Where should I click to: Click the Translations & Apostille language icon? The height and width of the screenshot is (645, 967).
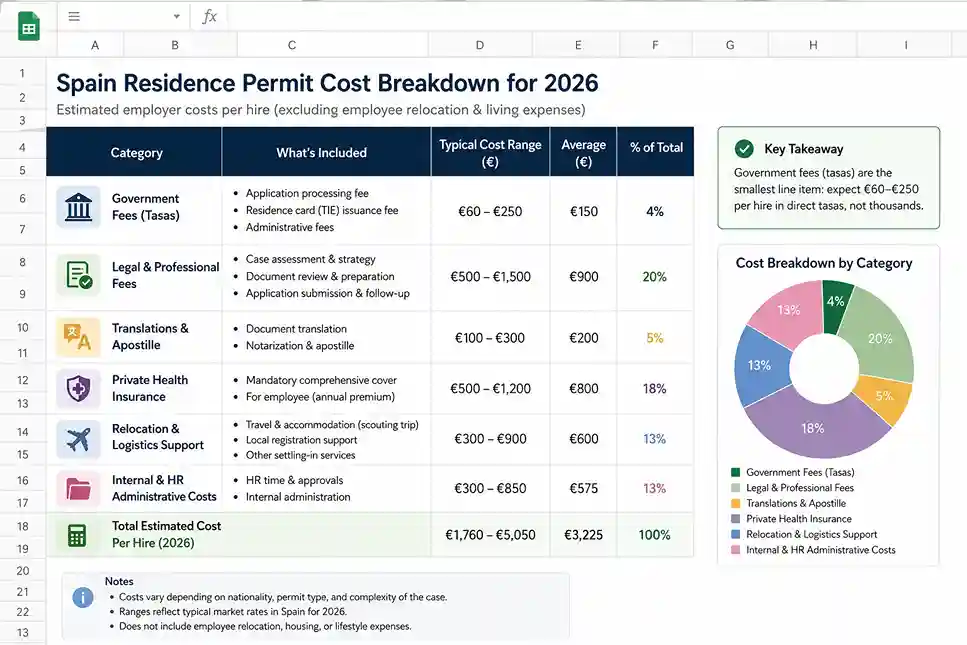point(78,337)
